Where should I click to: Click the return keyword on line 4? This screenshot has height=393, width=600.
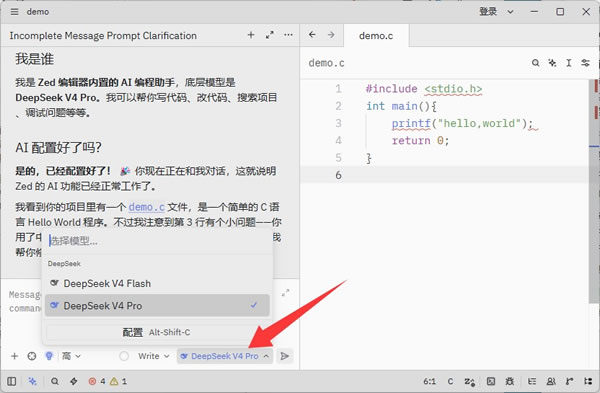pos(411,140)
